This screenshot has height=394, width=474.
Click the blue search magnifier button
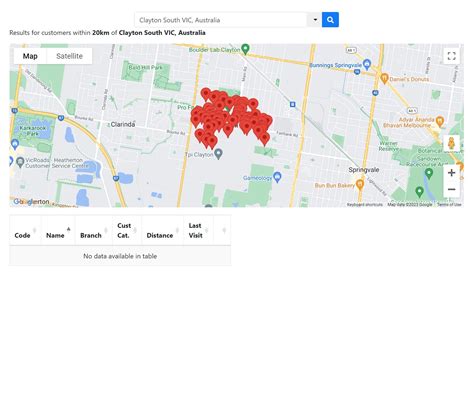[x=330, y=20]
